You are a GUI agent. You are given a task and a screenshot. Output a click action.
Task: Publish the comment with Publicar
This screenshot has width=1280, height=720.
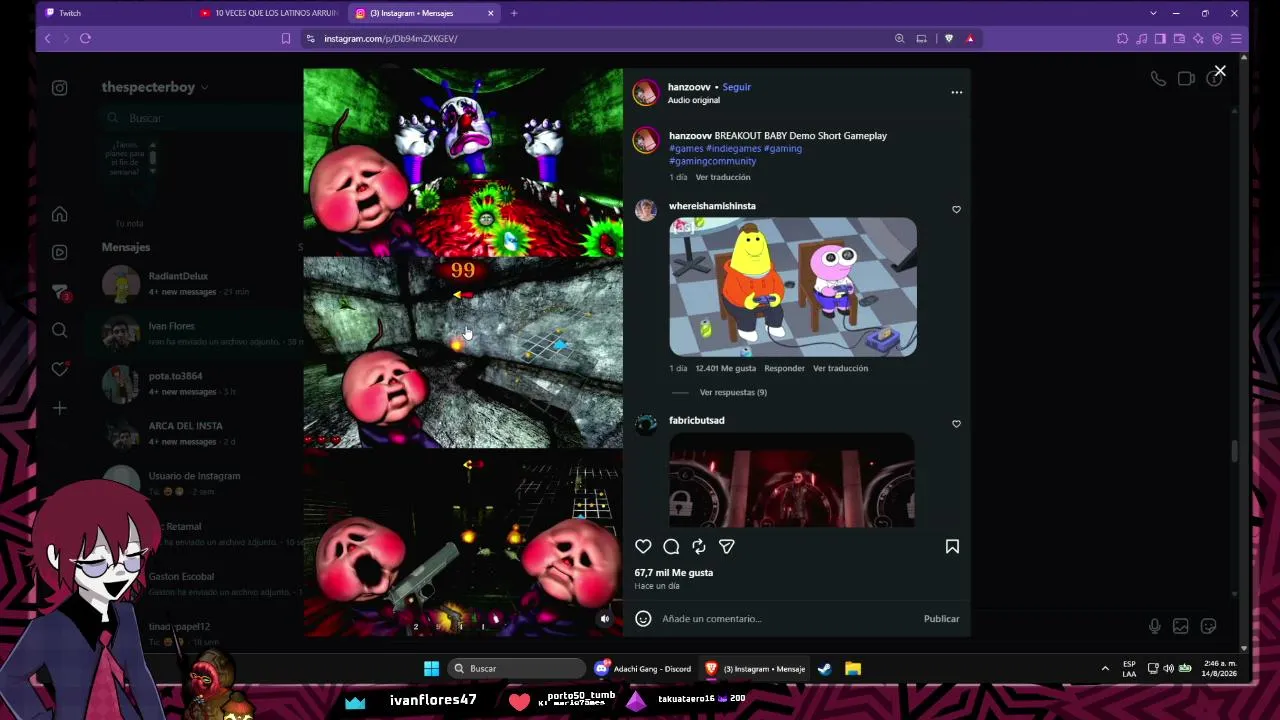[941, 619]
